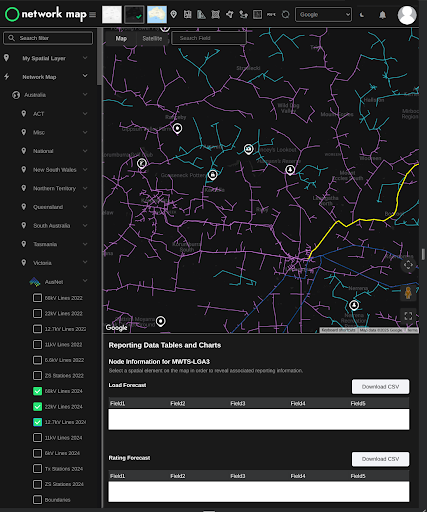
Task: Click the Northern Territory tree item
Action: (x=54, y=188)
